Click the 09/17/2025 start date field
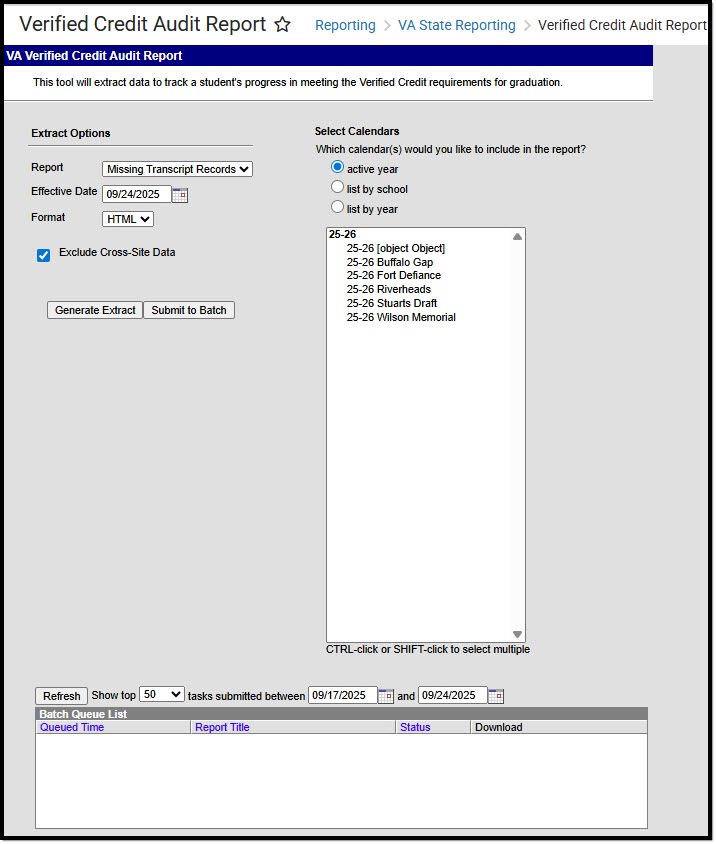 point(343,695)
